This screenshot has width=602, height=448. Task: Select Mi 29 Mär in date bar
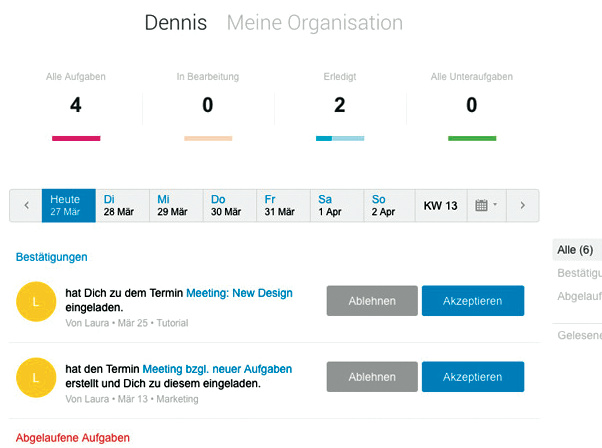coord(176,206)
